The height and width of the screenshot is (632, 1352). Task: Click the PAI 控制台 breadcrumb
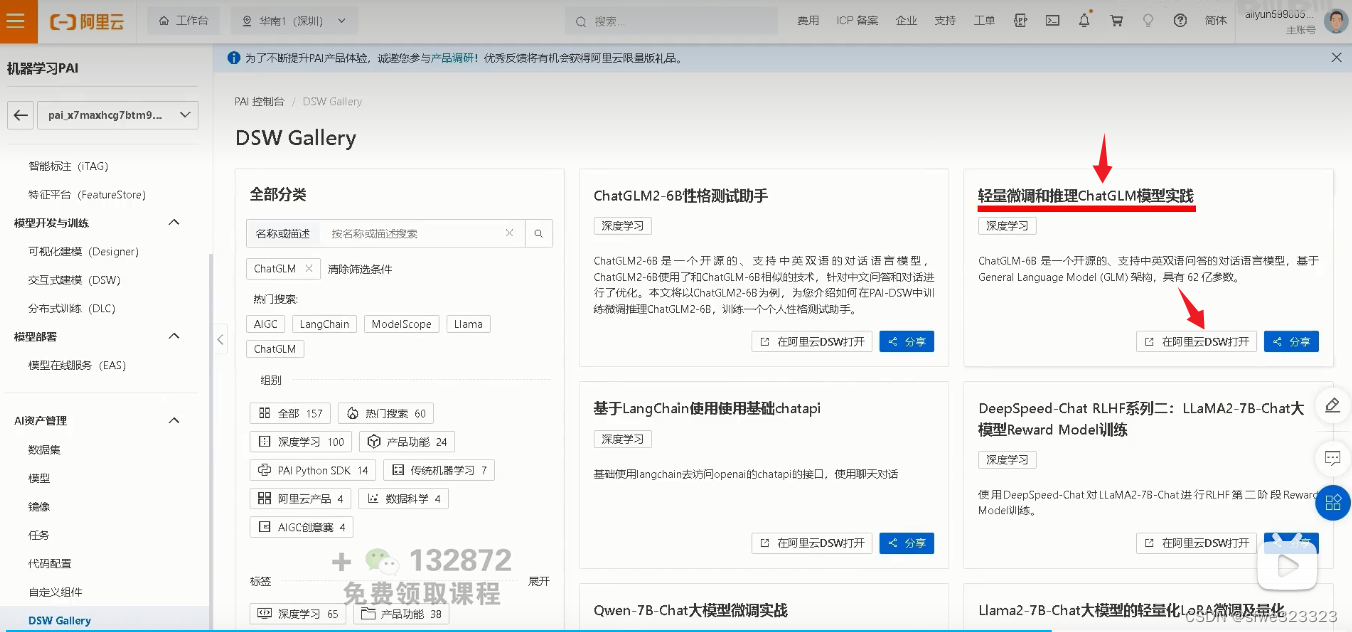click(259, 102)
